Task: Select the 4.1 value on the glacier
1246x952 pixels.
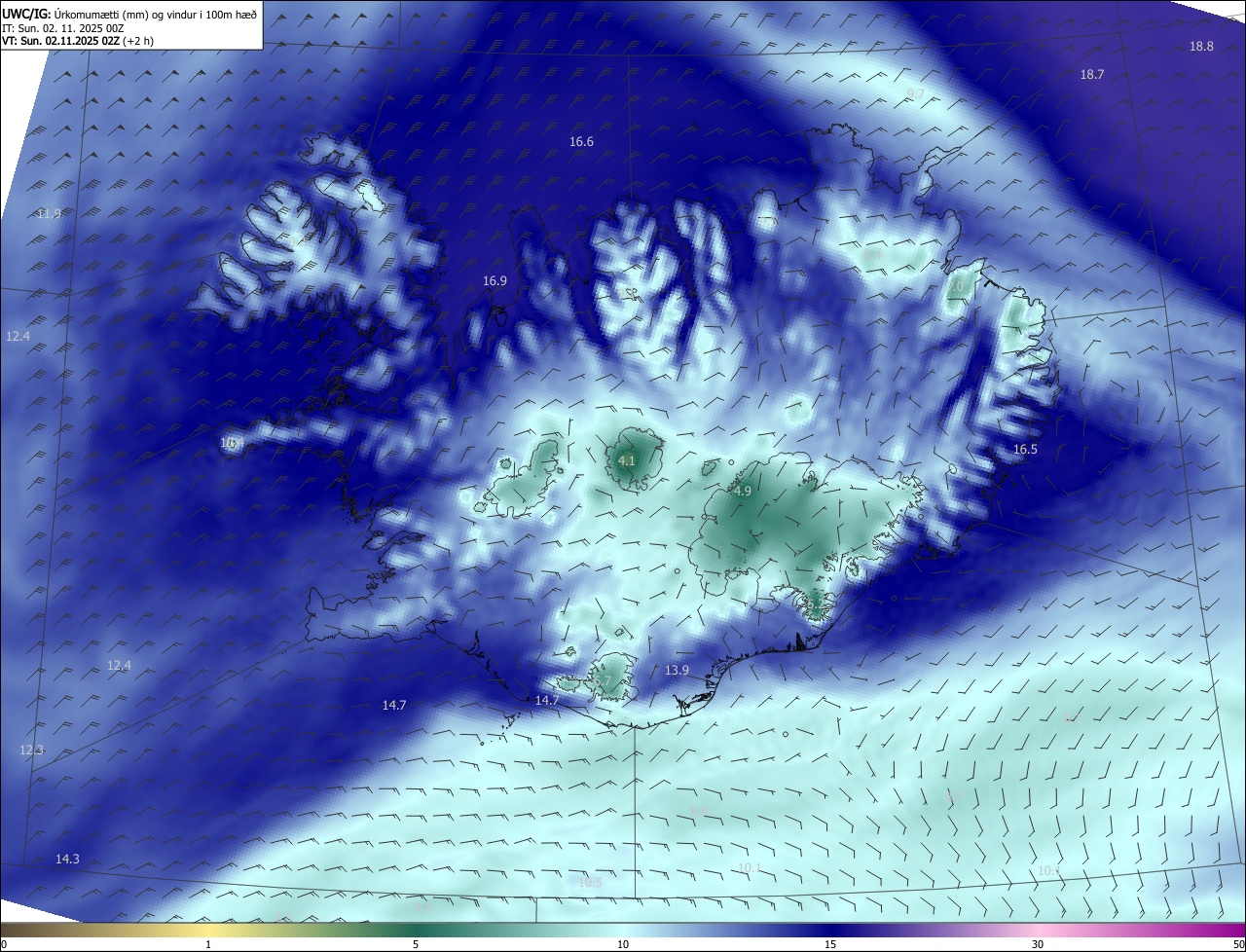Action: (x=626, y=460)
